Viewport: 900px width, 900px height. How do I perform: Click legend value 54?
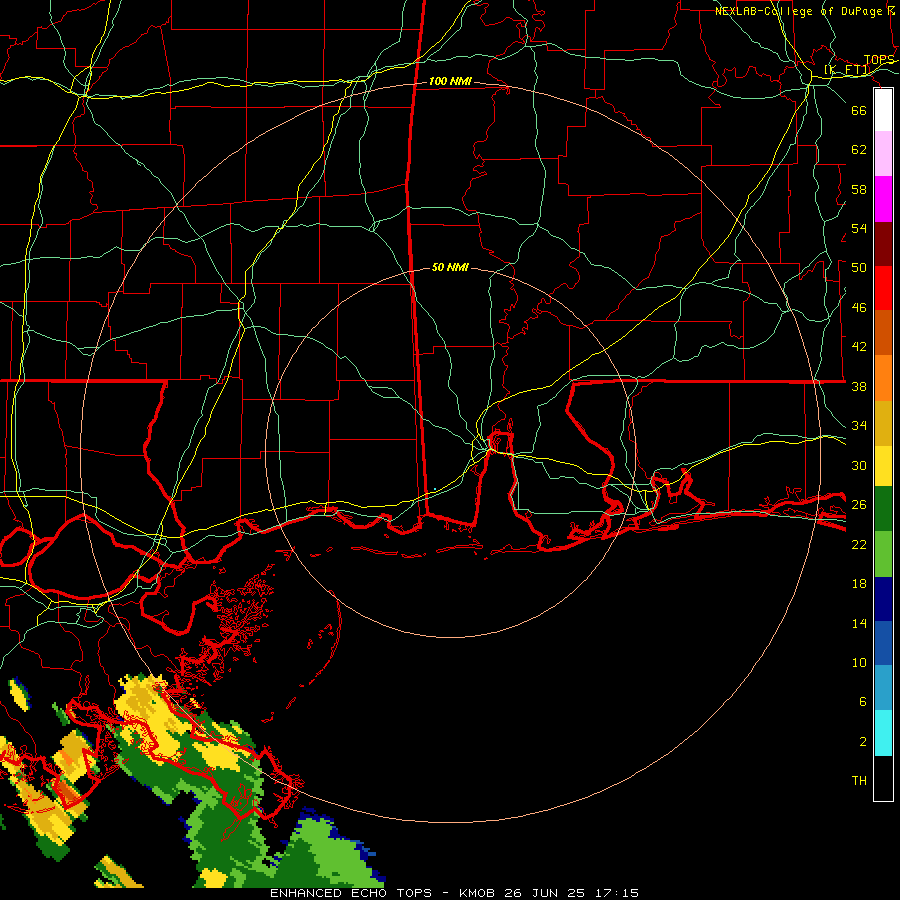pyautogui.click(x=859, y=228)
